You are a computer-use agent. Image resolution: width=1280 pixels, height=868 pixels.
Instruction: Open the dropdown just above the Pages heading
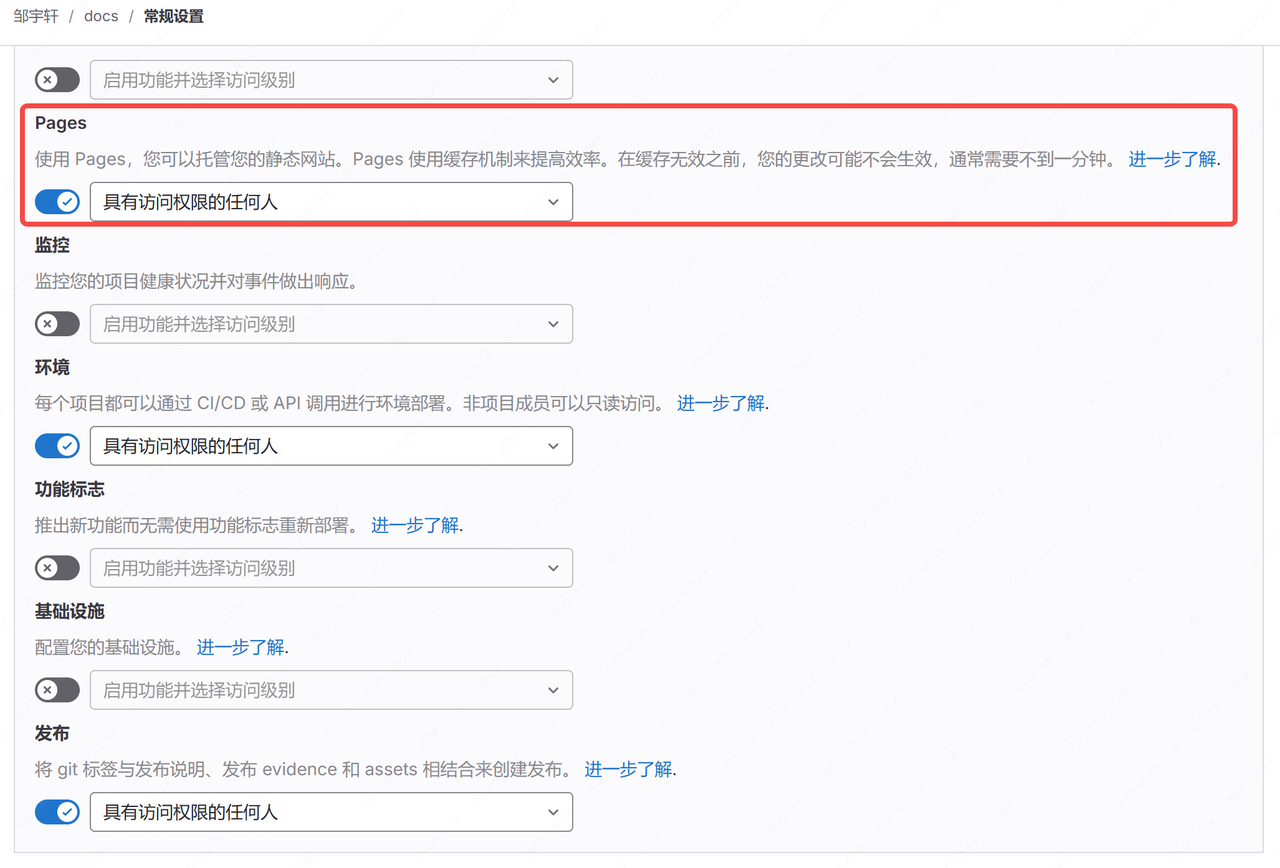click(331, 80)
